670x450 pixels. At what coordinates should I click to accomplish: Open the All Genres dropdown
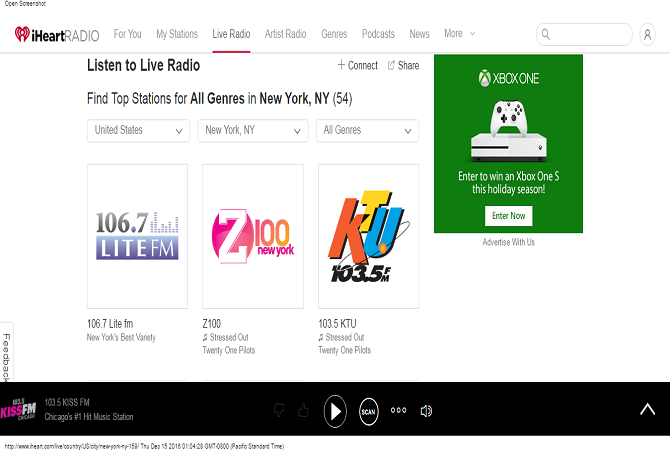click(367, 130)
